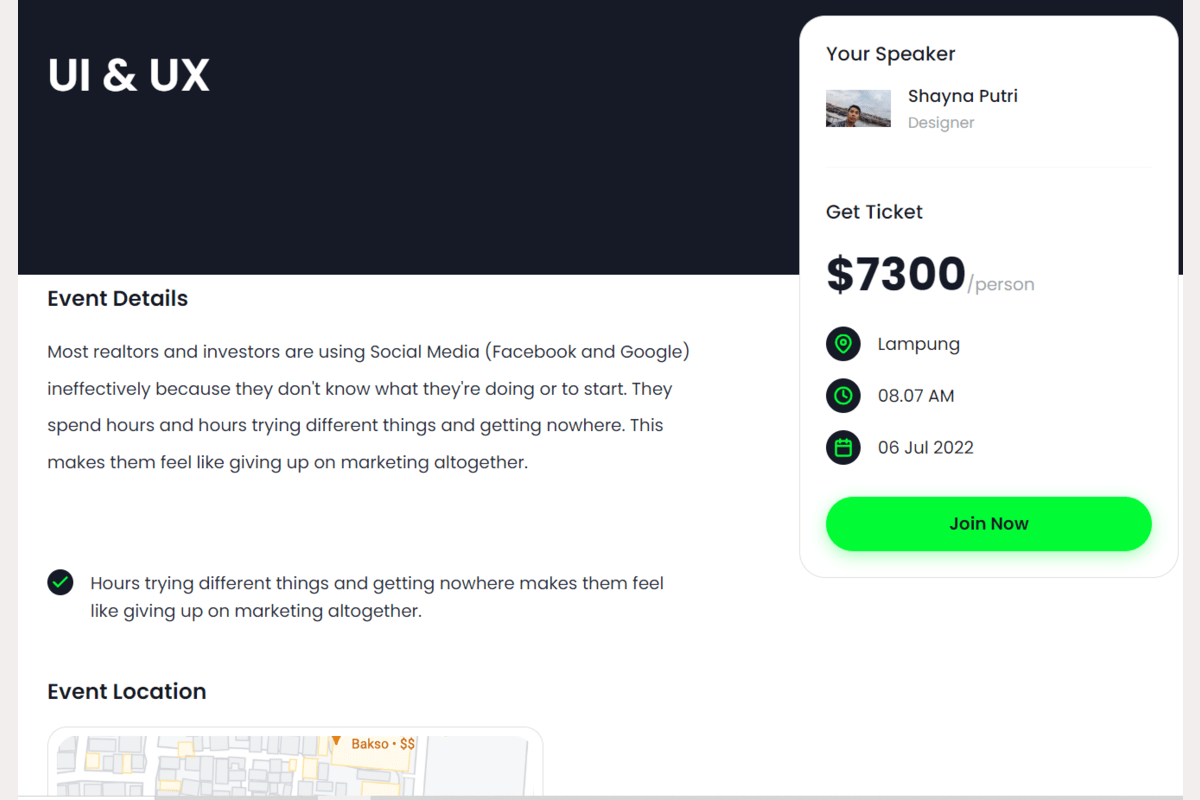Click the 06 Jul 2022 event date

[925, 447]
